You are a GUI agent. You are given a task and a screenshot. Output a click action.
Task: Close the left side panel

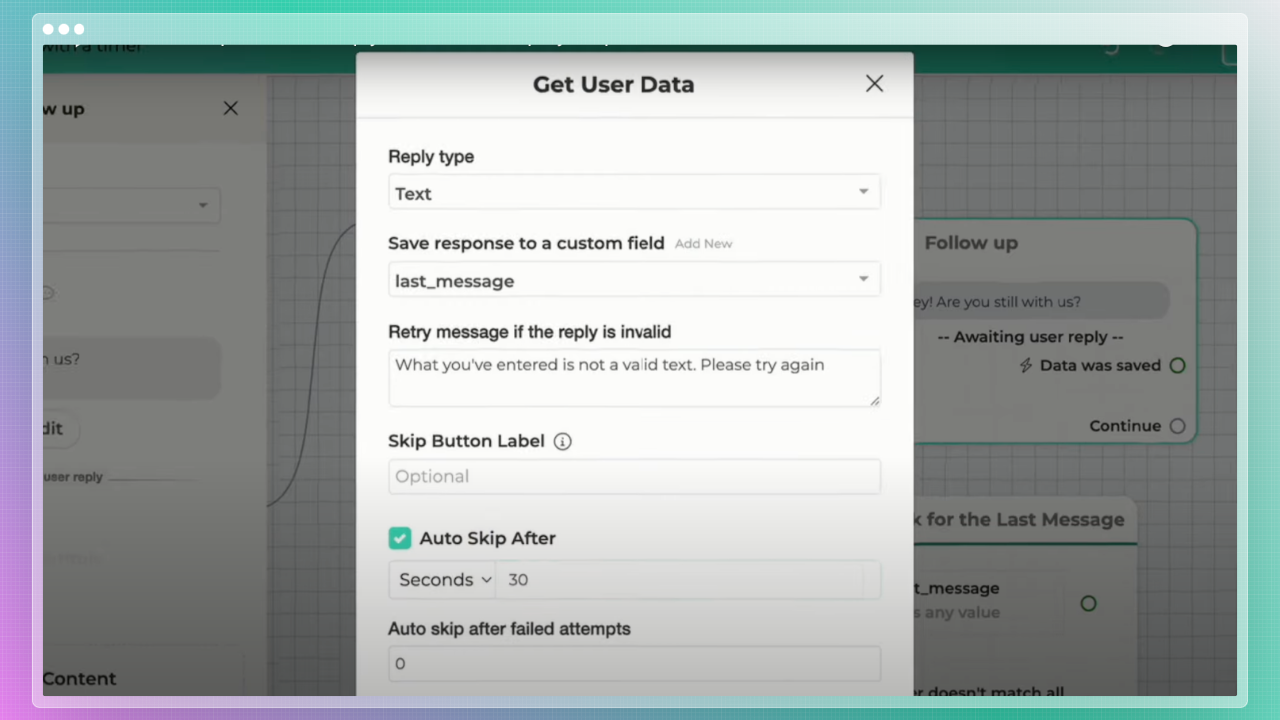click(x=231, y=108)
